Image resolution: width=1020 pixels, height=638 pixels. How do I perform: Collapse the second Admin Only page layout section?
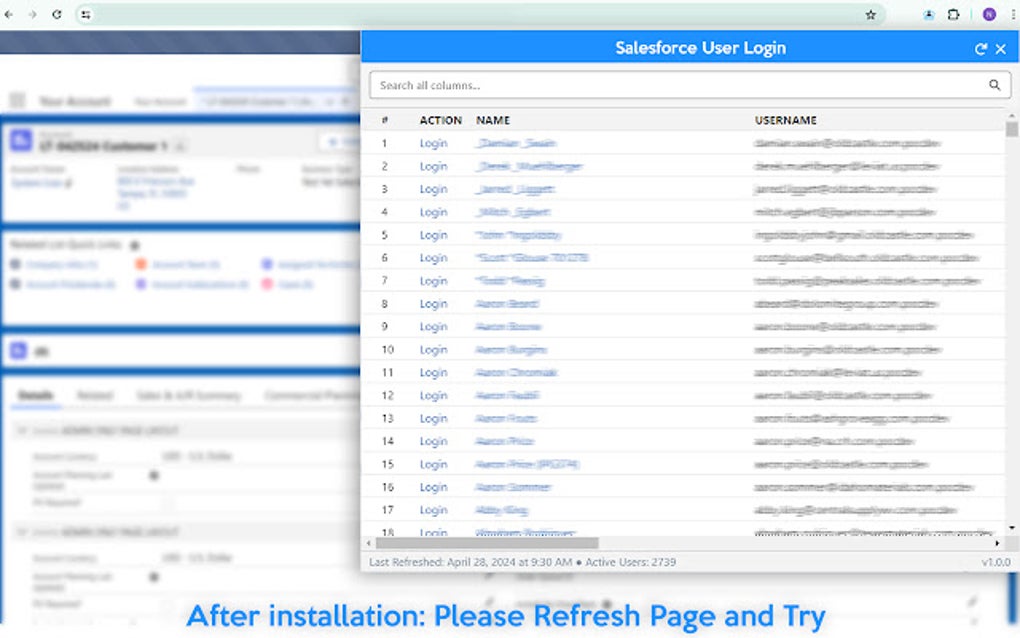click(22, 529)
